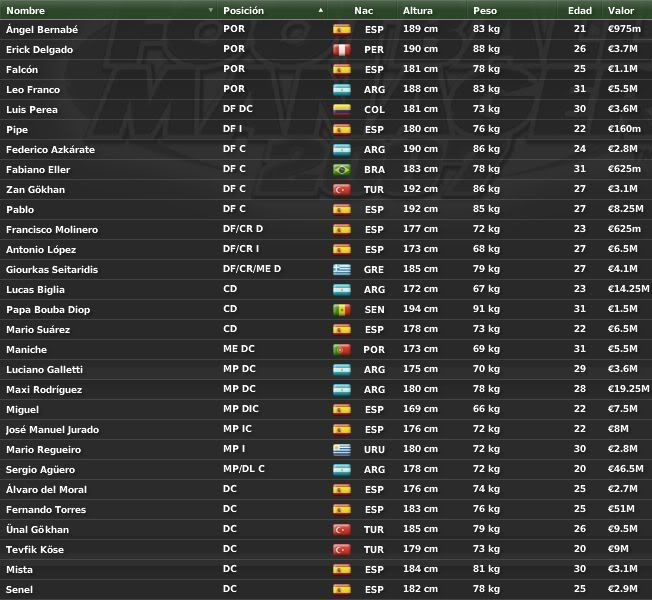Image resolution: width=652 pixels, height=600 pixels.
Task: Open Maxi Rodríguez player name
Action: coord(44,390)
